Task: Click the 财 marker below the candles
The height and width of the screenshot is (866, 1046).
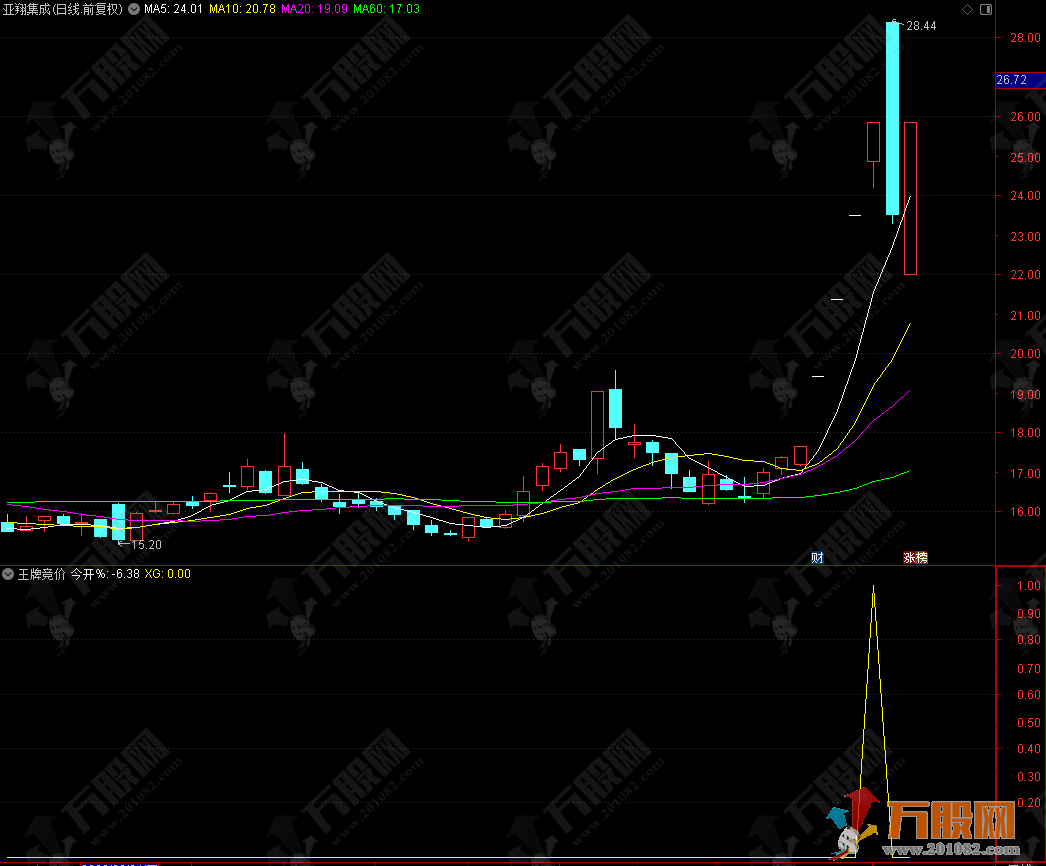Action: [x=817, y=558]
